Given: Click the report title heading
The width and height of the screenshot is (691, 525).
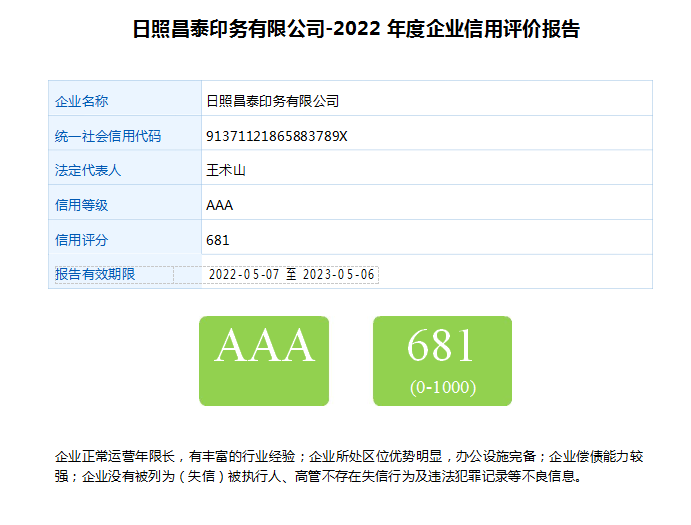Looking at the screenshot, I should pyautogui.click(x=356, y=29).
